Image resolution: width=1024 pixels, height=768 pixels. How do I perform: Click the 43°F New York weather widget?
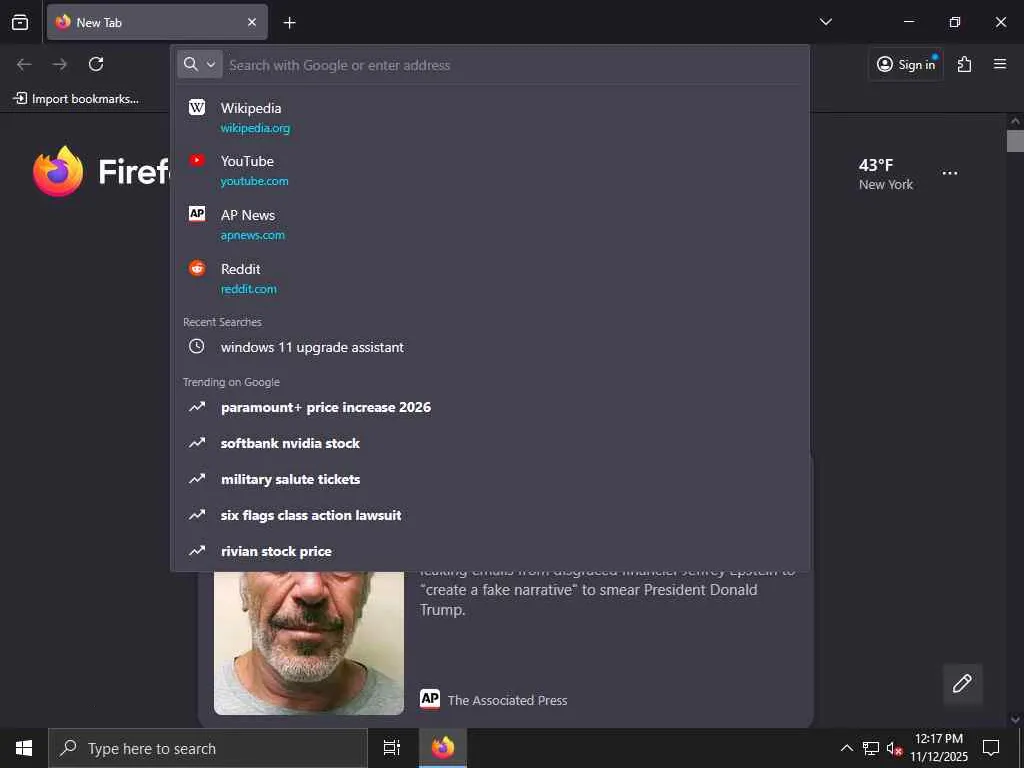point(886,174)
